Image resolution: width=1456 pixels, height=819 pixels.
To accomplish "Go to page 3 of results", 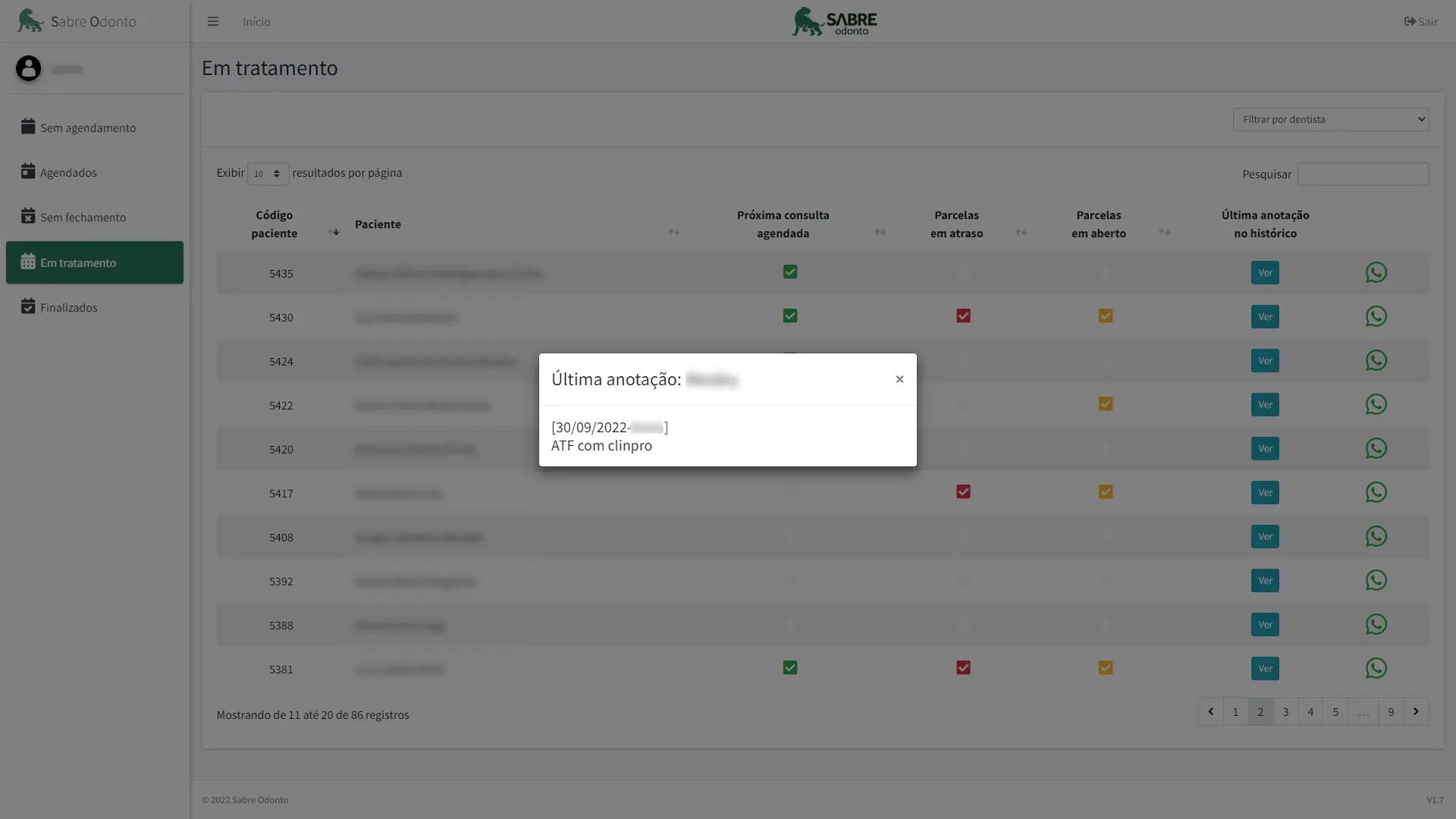I will click(x=1285, y=711).
